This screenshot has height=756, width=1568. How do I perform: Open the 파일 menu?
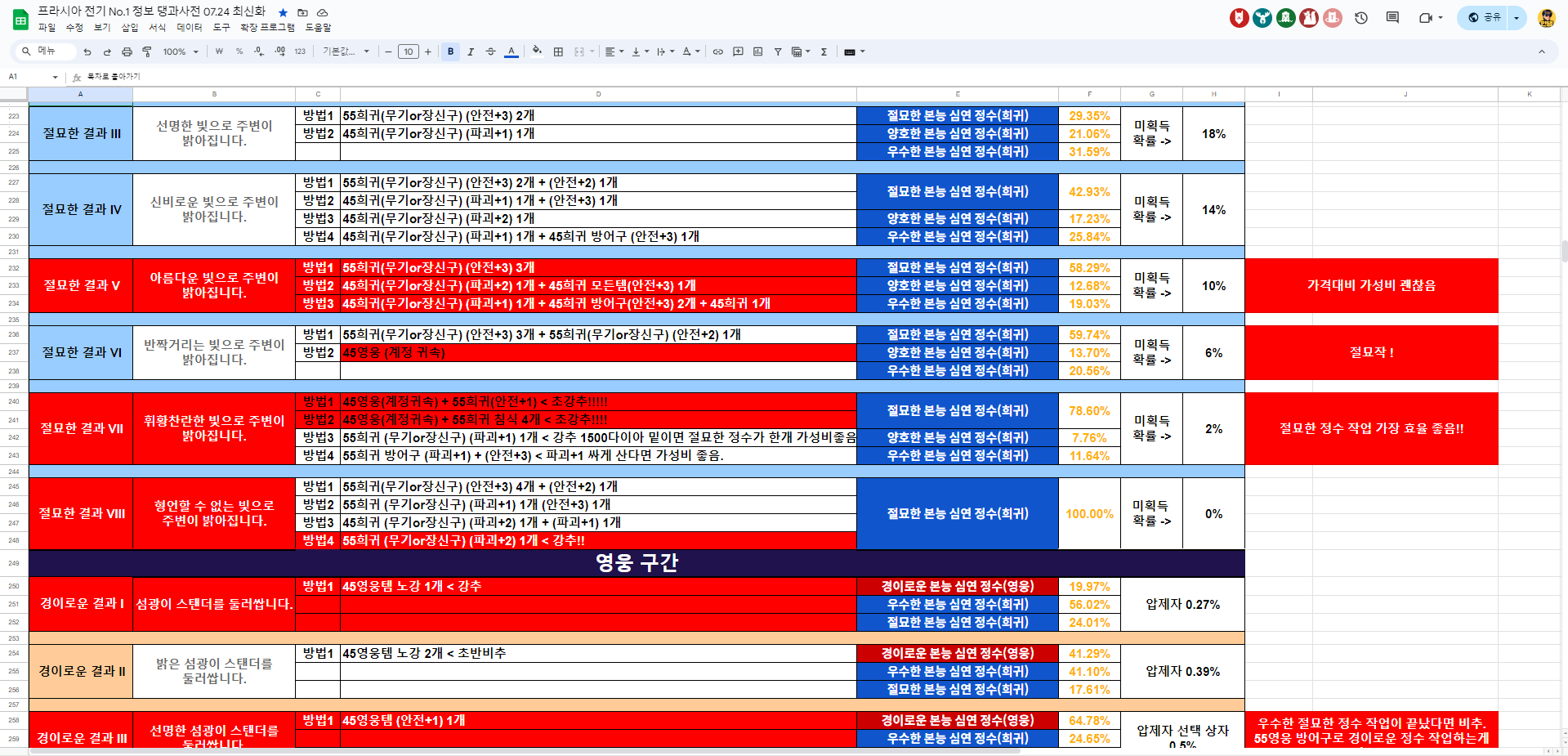(x=47, y=28)
